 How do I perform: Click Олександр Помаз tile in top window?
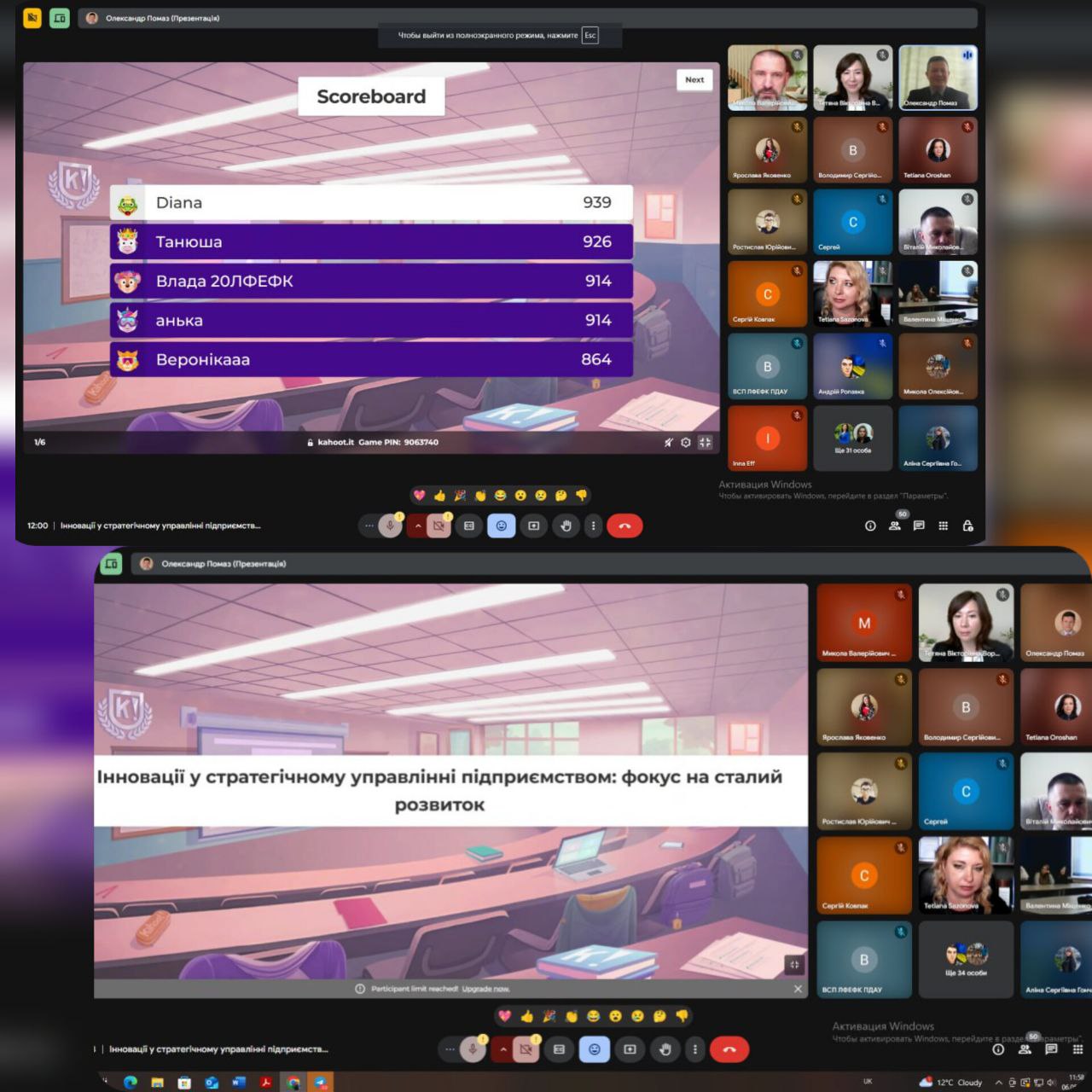938,78
